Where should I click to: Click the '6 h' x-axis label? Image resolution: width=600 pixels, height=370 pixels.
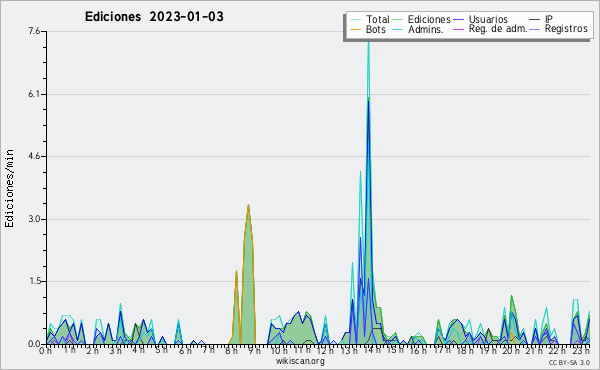[x=185, y=351]
